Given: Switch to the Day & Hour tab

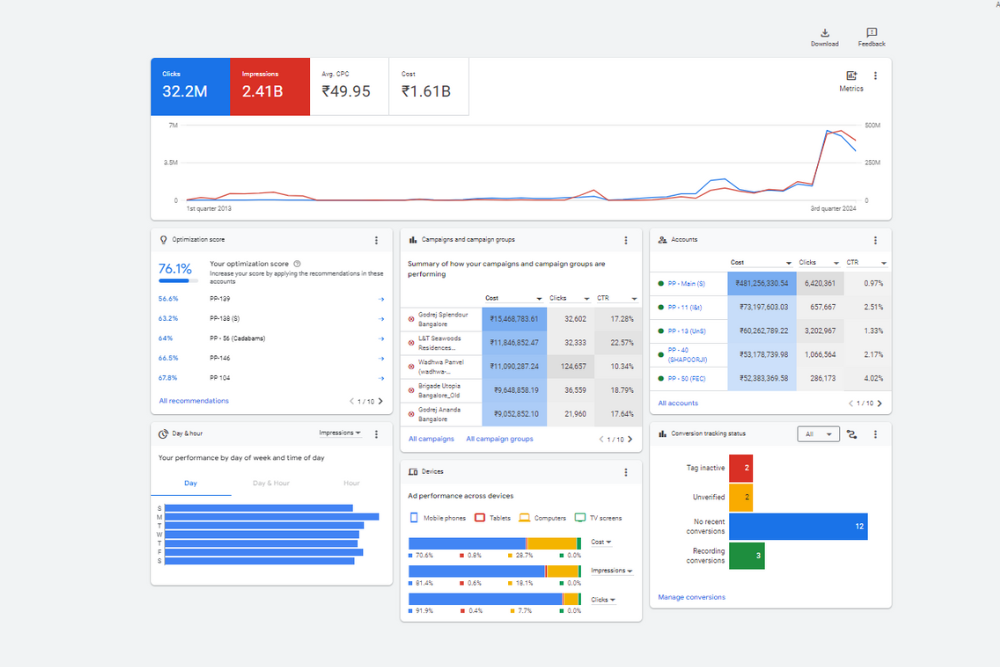Looking at the screenshot, I should coord(271,483).
